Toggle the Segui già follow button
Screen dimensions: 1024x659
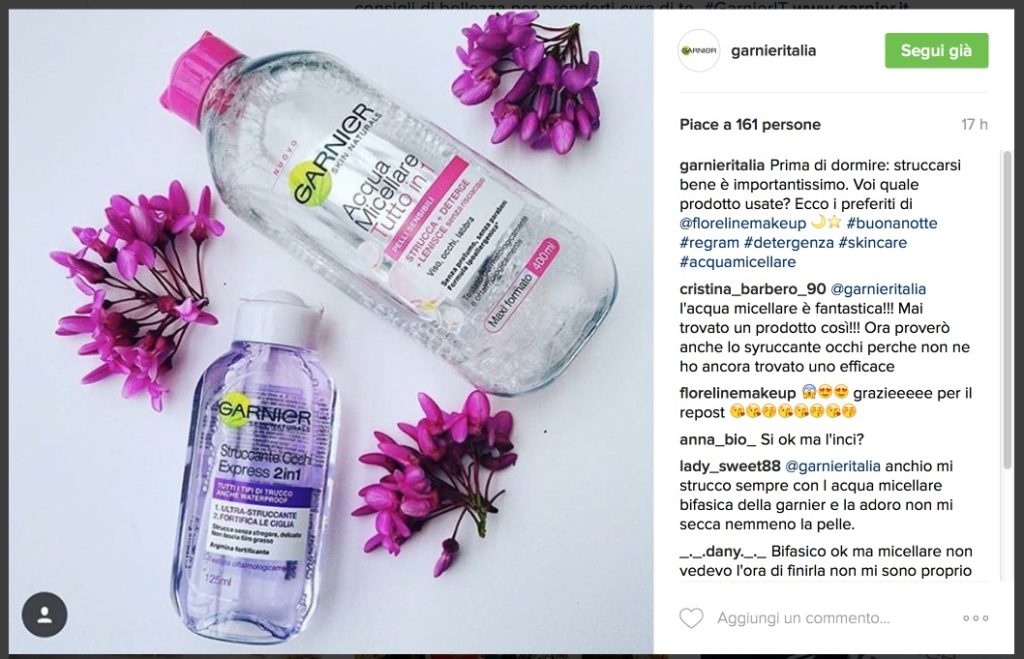[x=936, y=50]
